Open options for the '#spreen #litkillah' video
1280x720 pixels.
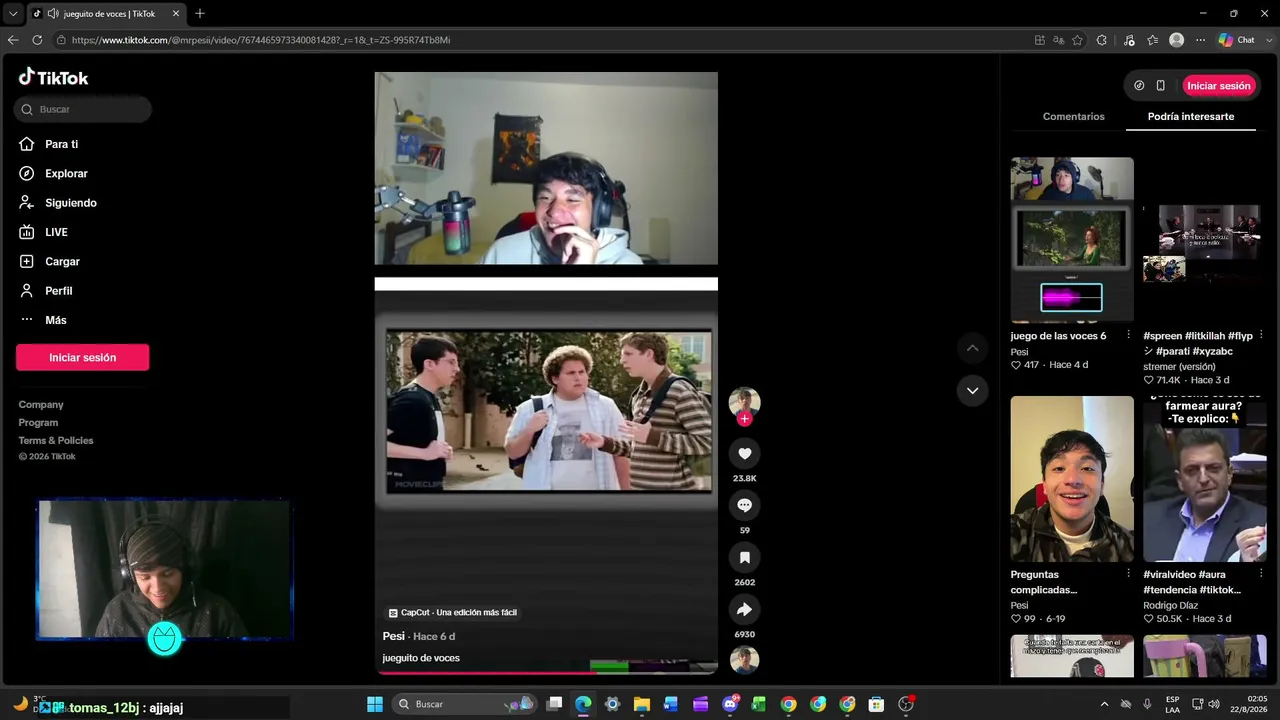[1261, 335]
